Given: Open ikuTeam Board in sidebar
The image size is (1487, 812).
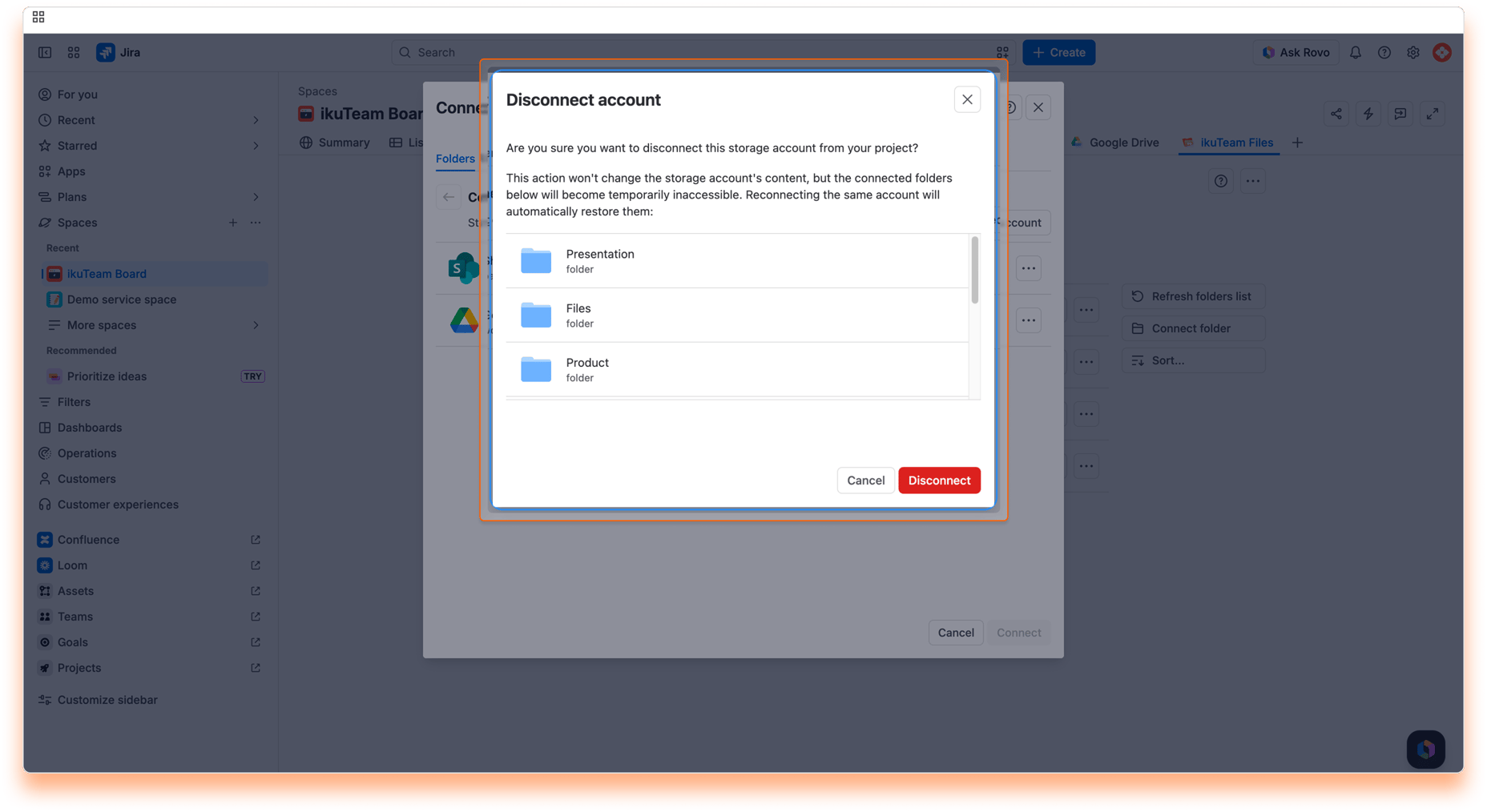Looking at the screenshot, I should coord(154,274).
